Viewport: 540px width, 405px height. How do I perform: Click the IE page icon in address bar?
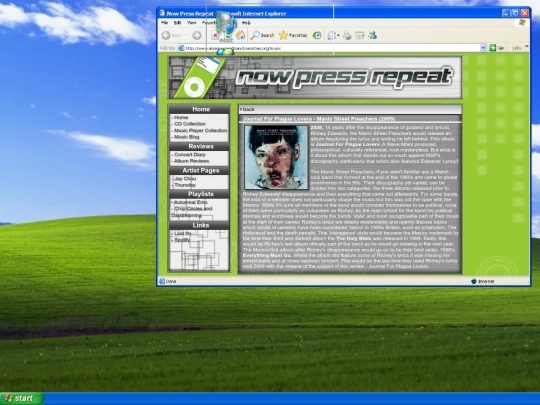(181, 48)
